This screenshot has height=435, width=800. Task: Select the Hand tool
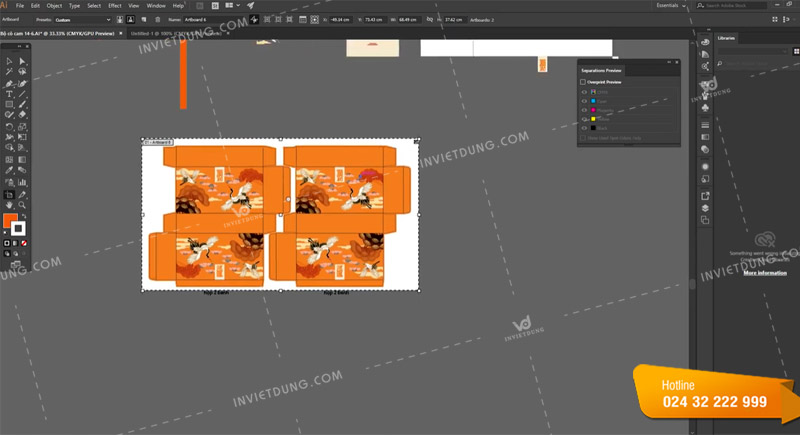click(x=9, y=205)
